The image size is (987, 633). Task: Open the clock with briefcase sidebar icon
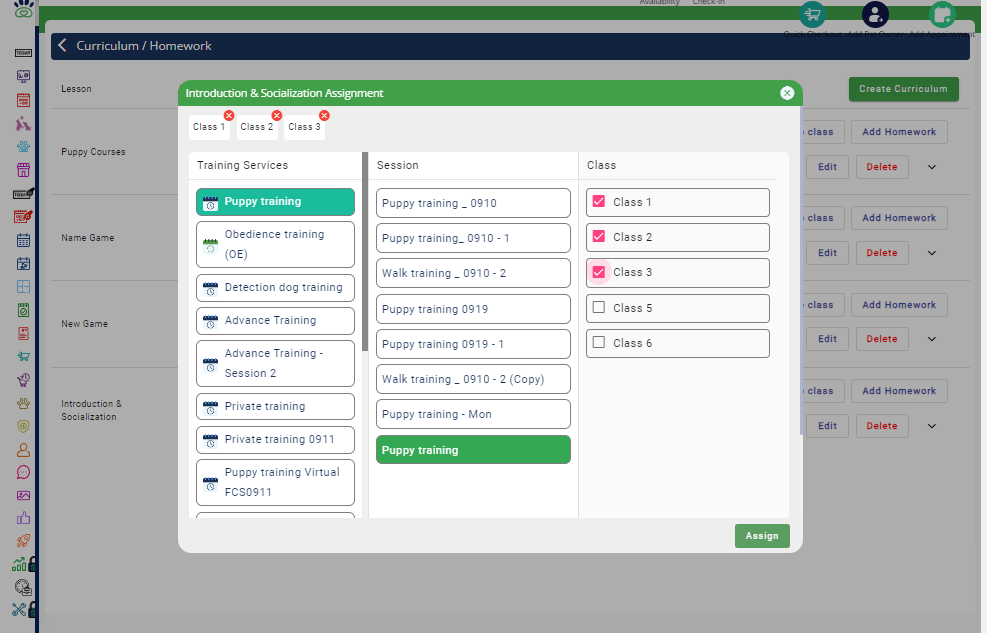tap(23, 588)
